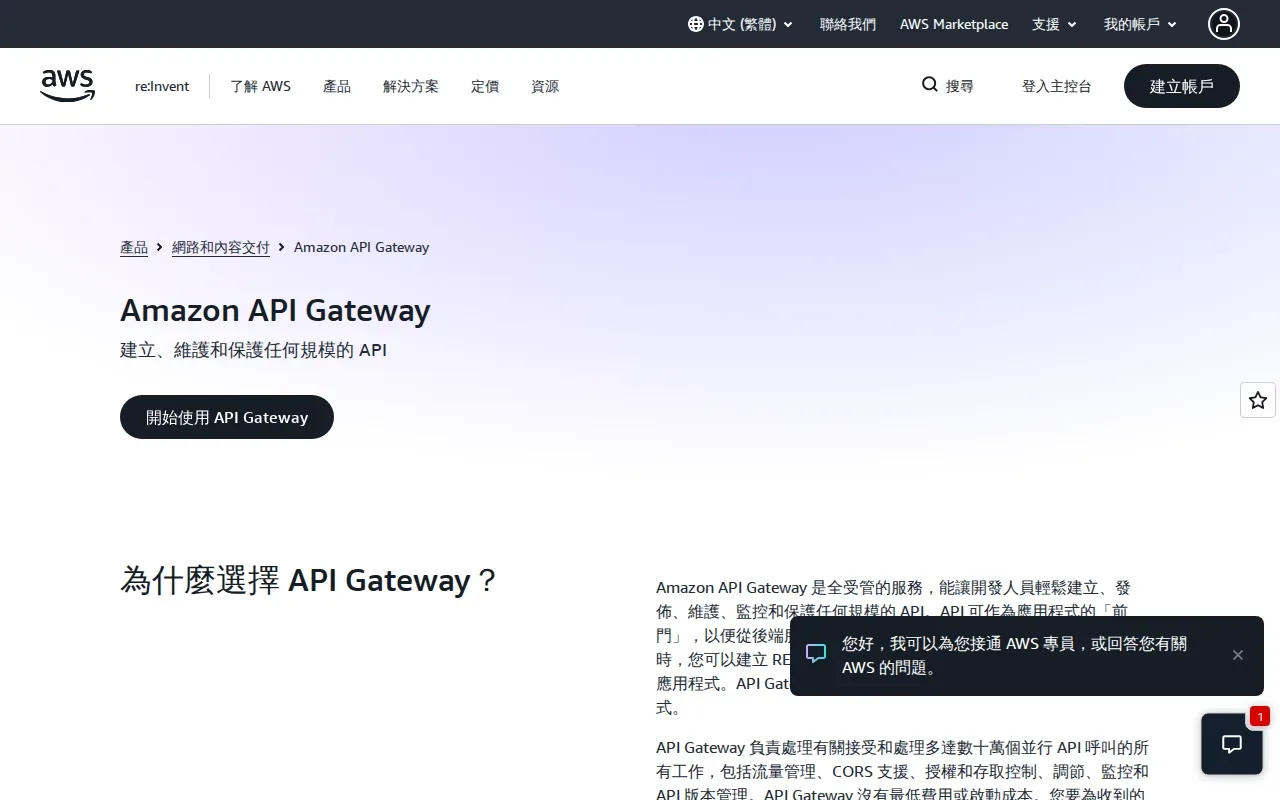Go to 產品 breadcrumb link
Image resolution: width=1280 pixels, height=800 pixels.
point(134,247)
